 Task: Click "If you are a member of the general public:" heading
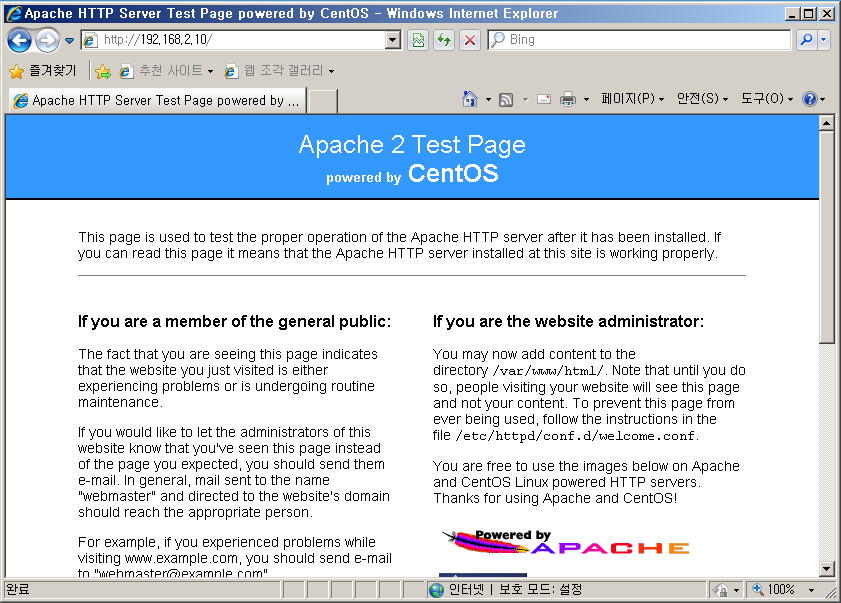[234, 321]
